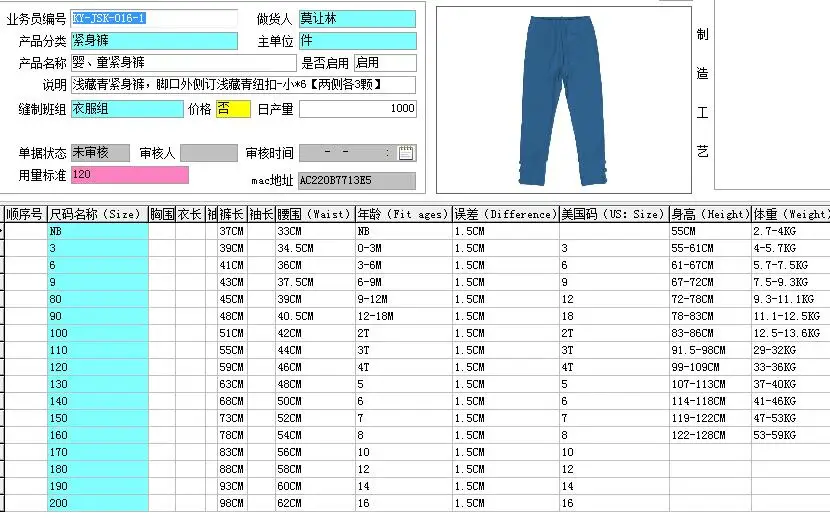The width and height of the screenshot is (830, 521).
Task: Click the 34.5CM waist cell
Action: 315,248
